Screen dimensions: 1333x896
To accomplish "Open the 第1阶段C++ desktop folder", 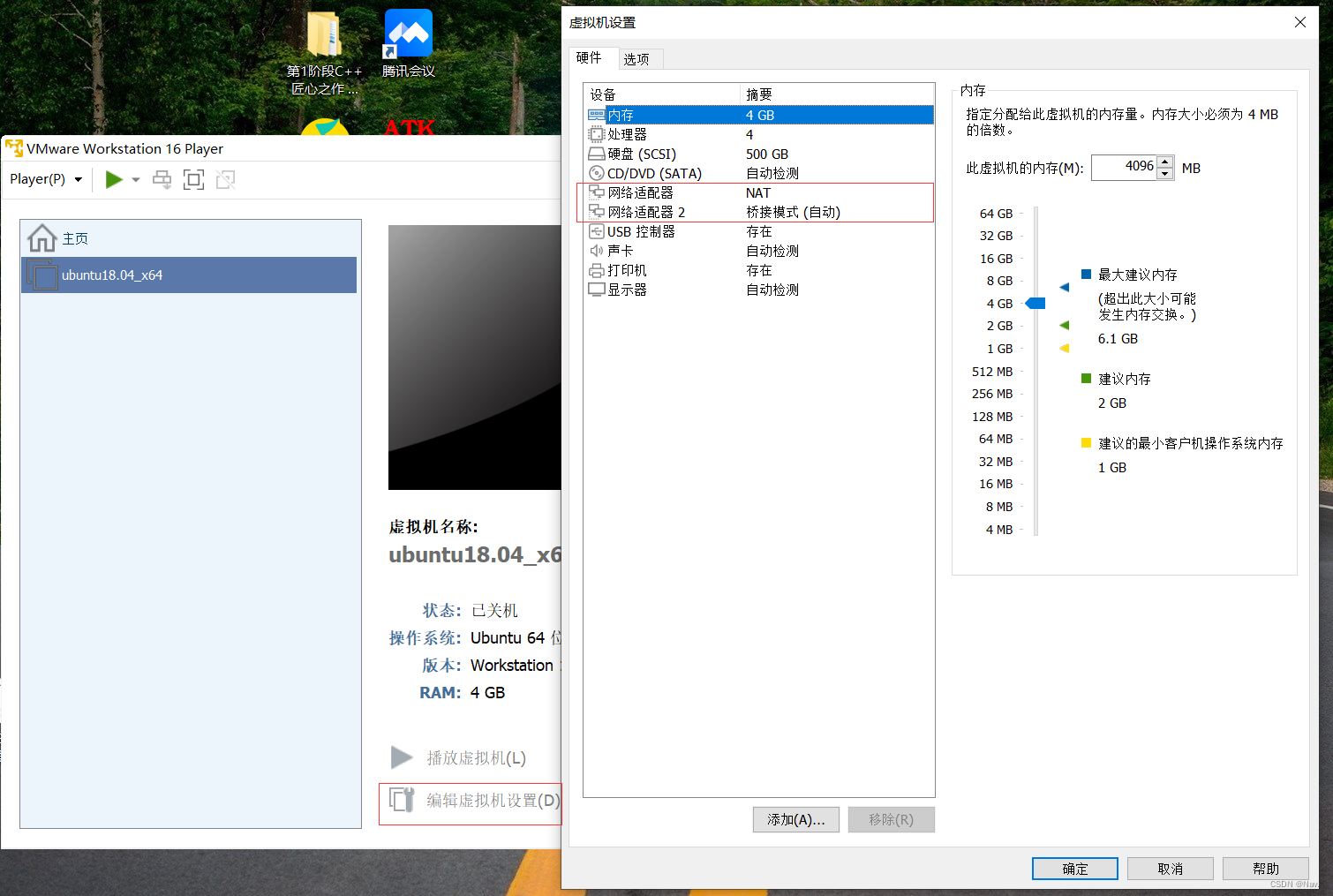I will coord(325,53).
